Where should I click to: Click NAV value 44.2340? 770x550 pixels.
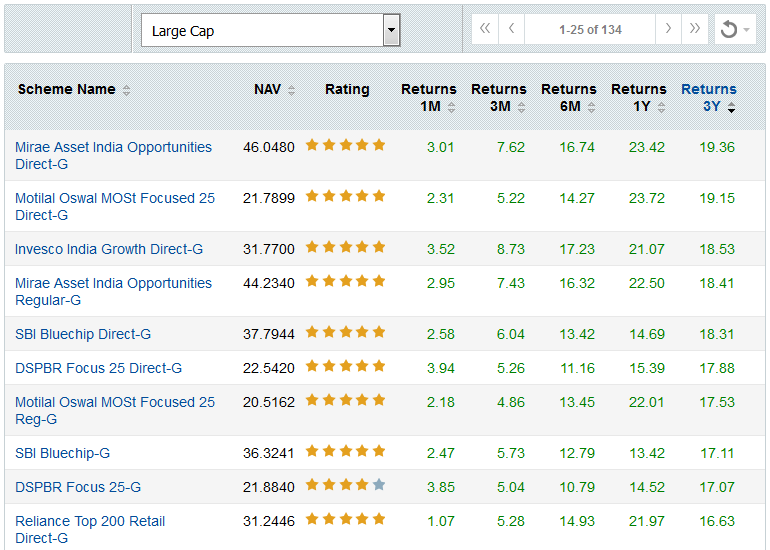pyautogui.click(x=269, y=283)
